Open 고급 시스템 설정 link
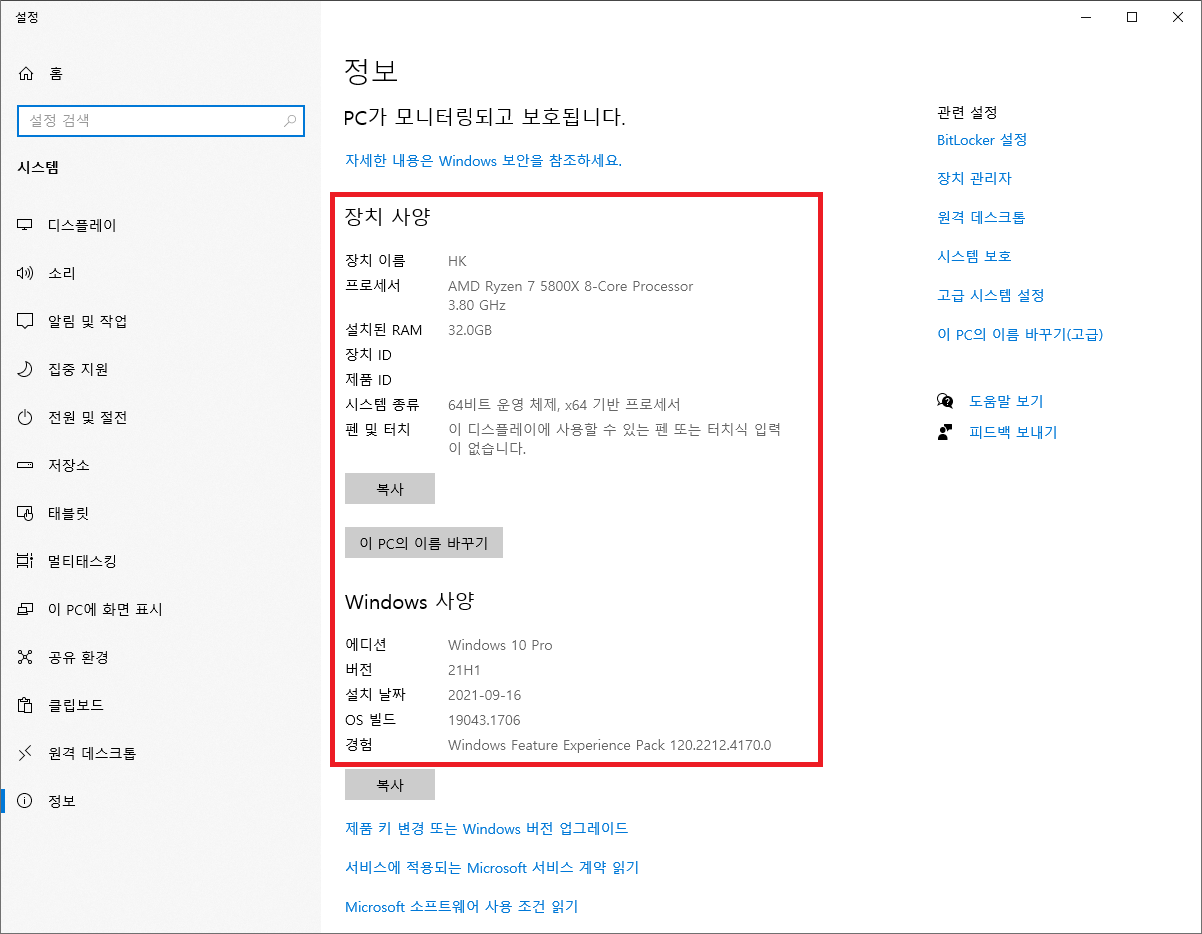The width and height of the screenshot is (1202, 934). click(x=991, y=295)
